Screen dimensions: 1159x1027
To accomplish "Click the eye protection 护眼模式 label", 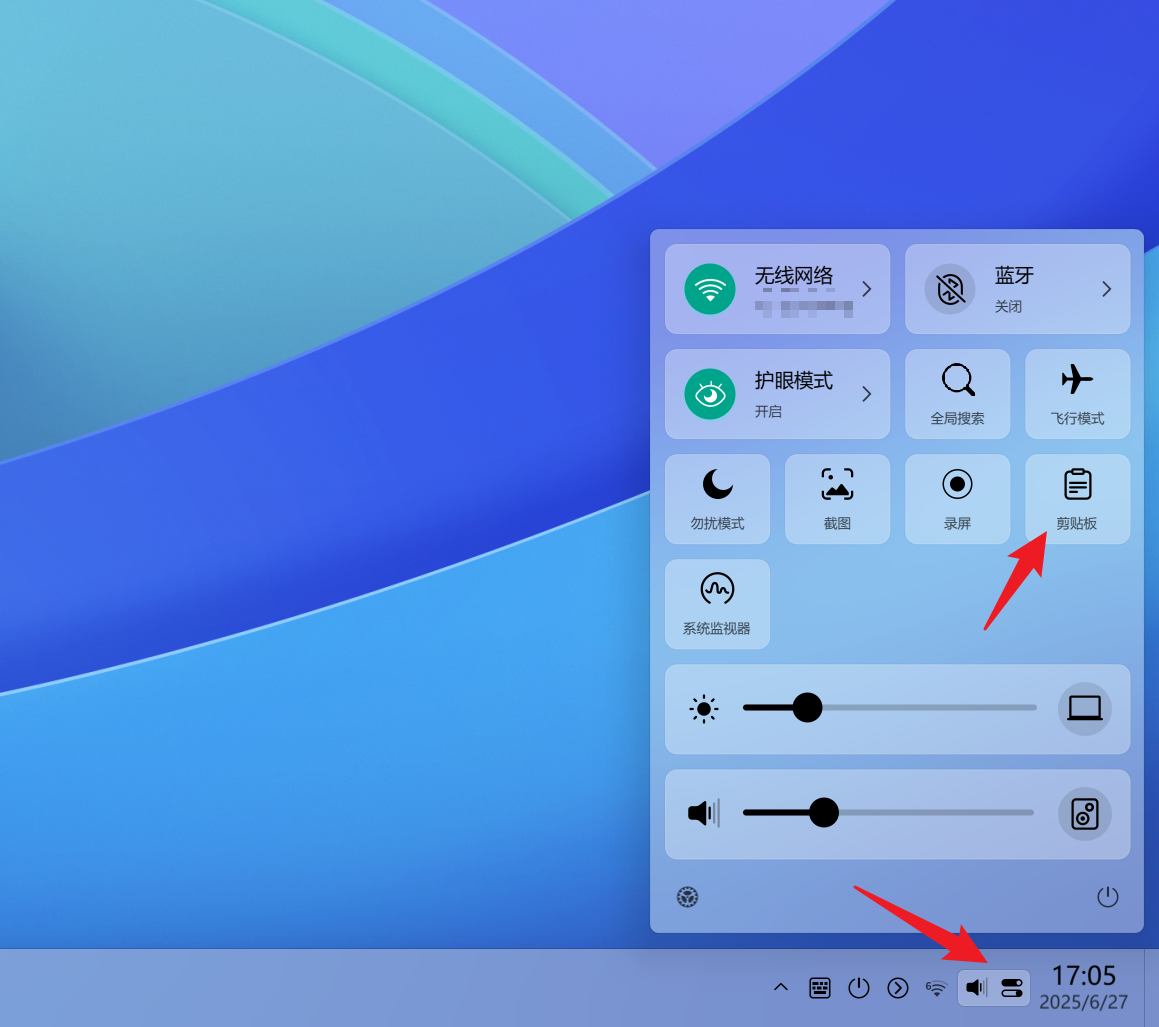I will (x=793, y=381).
